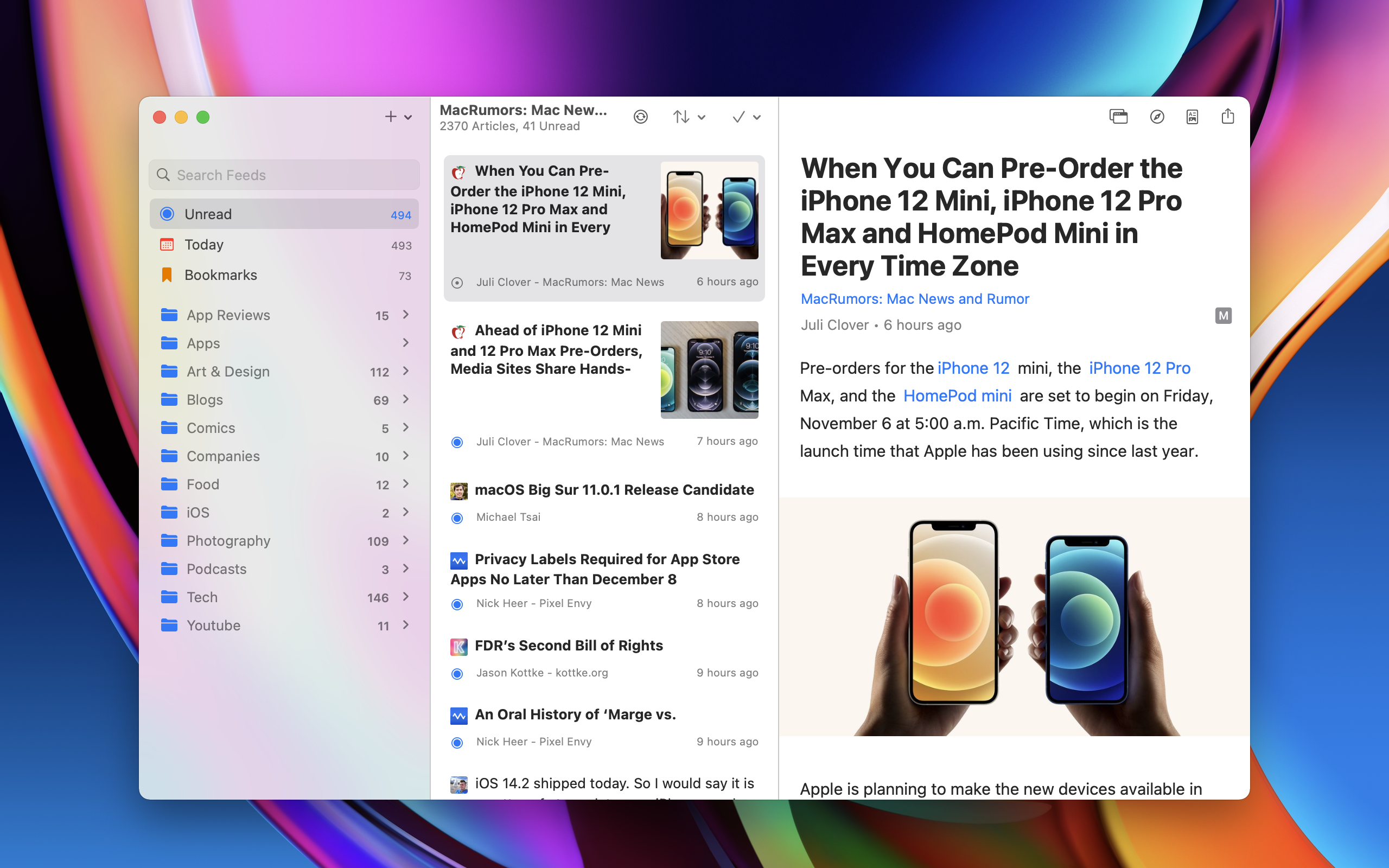Image resolution: width=1389 pixels, height=868 pixels.
Task: Click the share icon in top-right toolbar
Action: pyautogui.click(x=1228, y=117)
